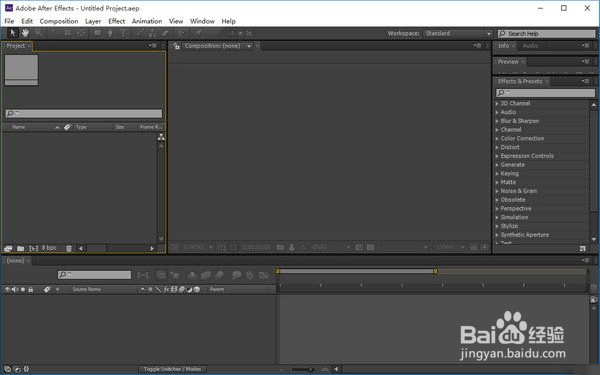Click the adjustment layer switch column icon
This screenshot has width=600, height=375.
(x=189, y=289)
